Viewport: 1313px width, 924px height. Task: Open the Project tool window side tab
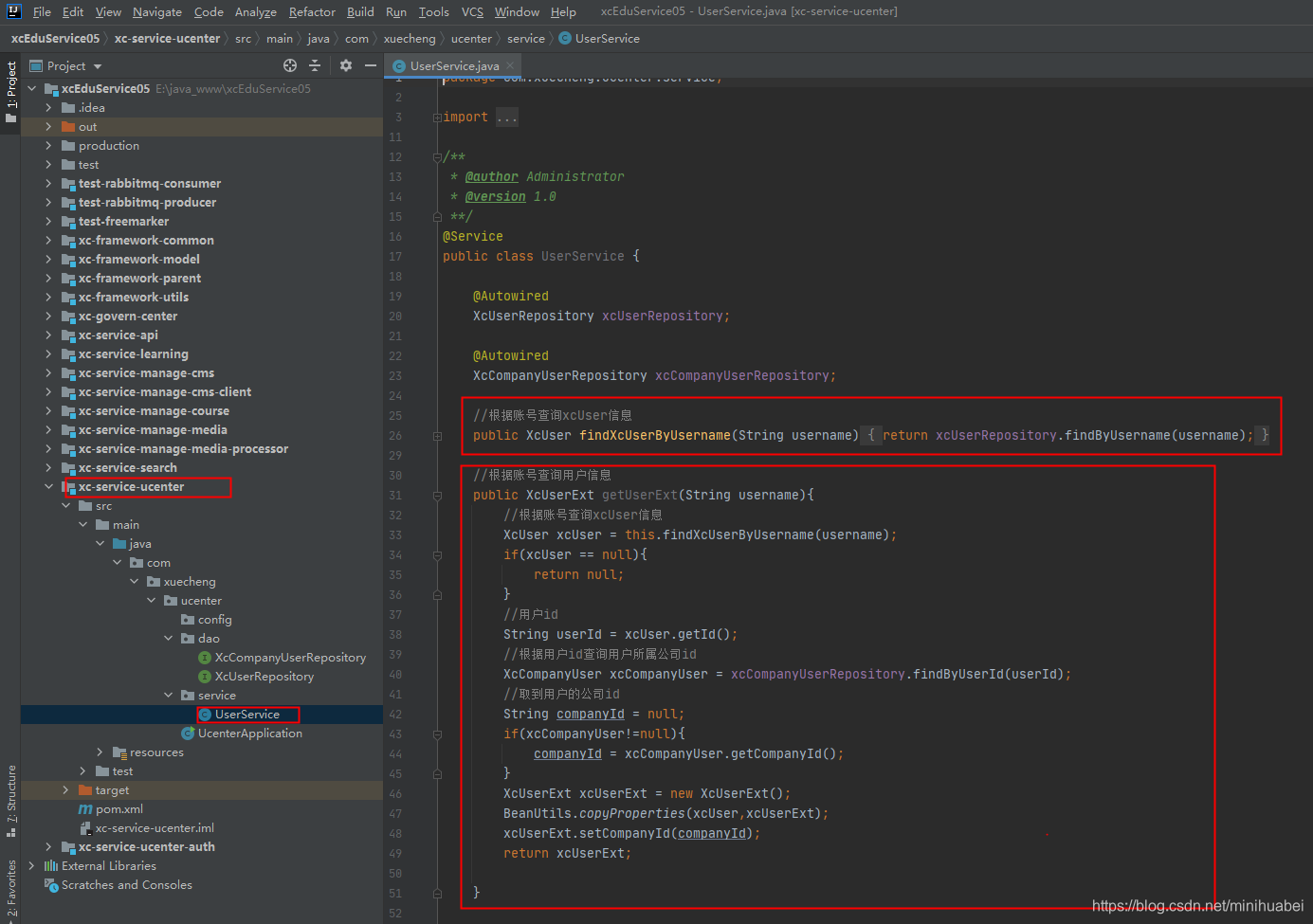[11, 93]
